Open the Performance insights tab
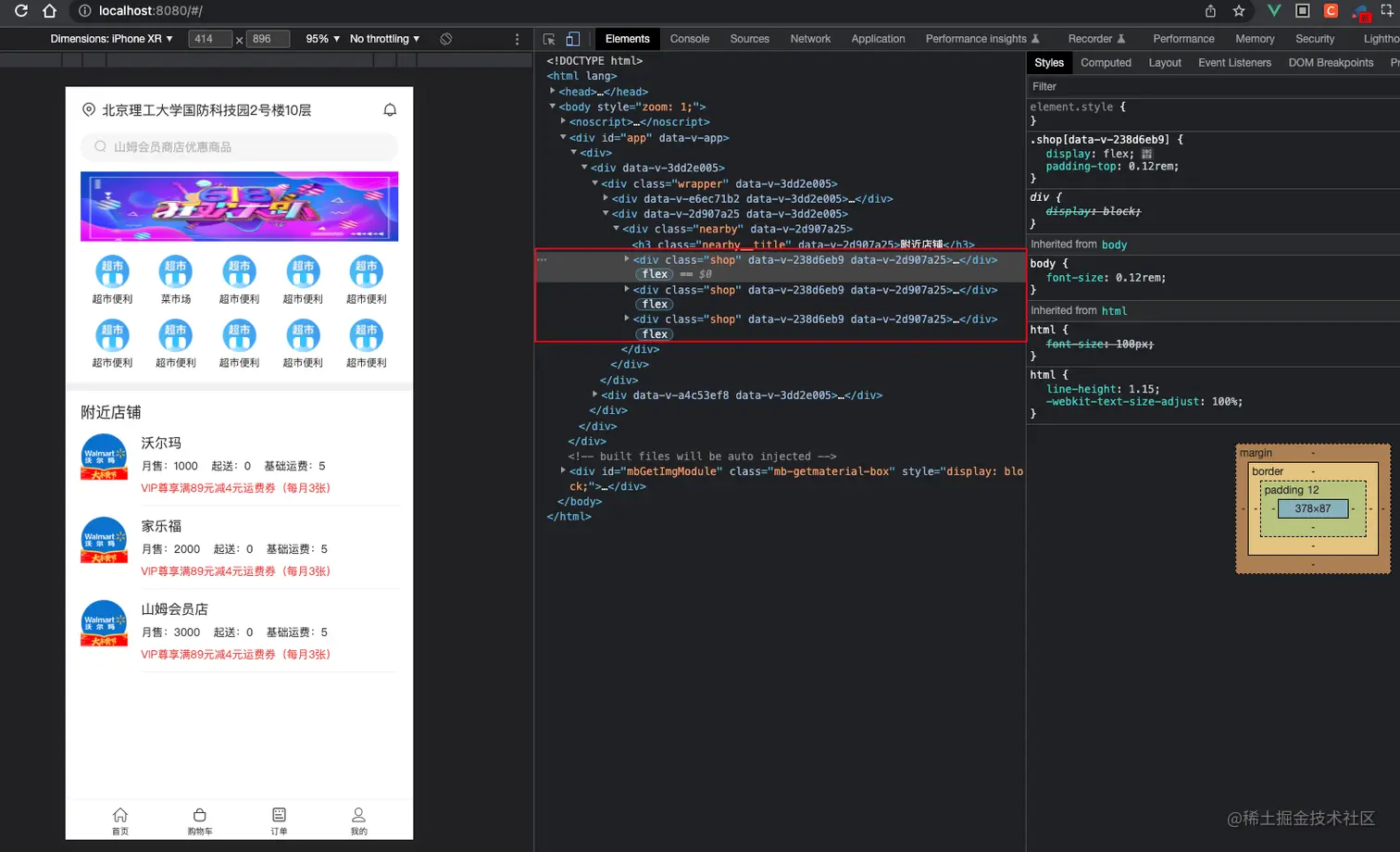The height and width of the screenshot is (852, 1400). coord(982,39)
